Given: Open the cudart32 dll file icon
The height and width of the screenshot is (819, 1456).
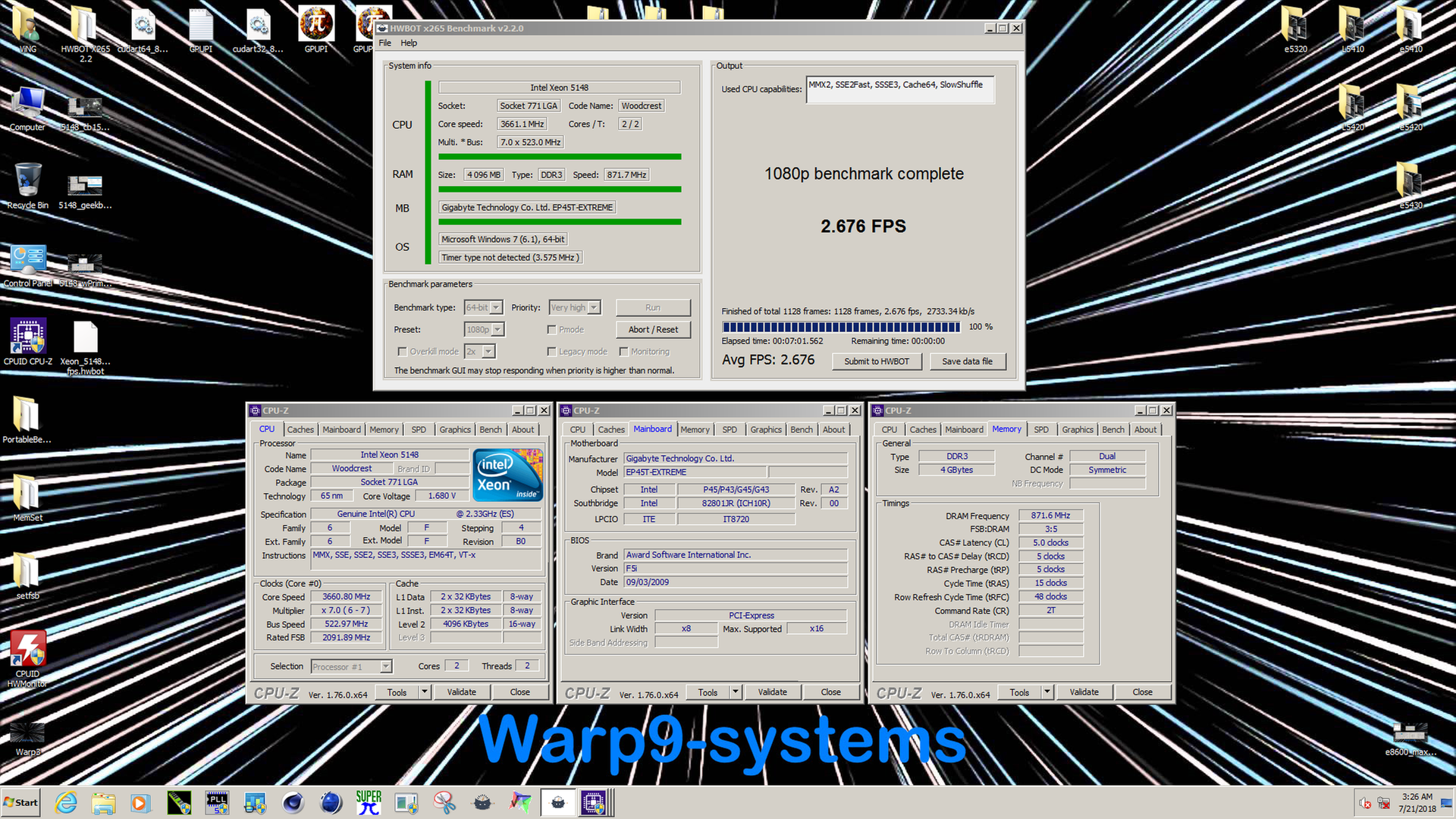Looking at the screenshot, I should 258,29.
